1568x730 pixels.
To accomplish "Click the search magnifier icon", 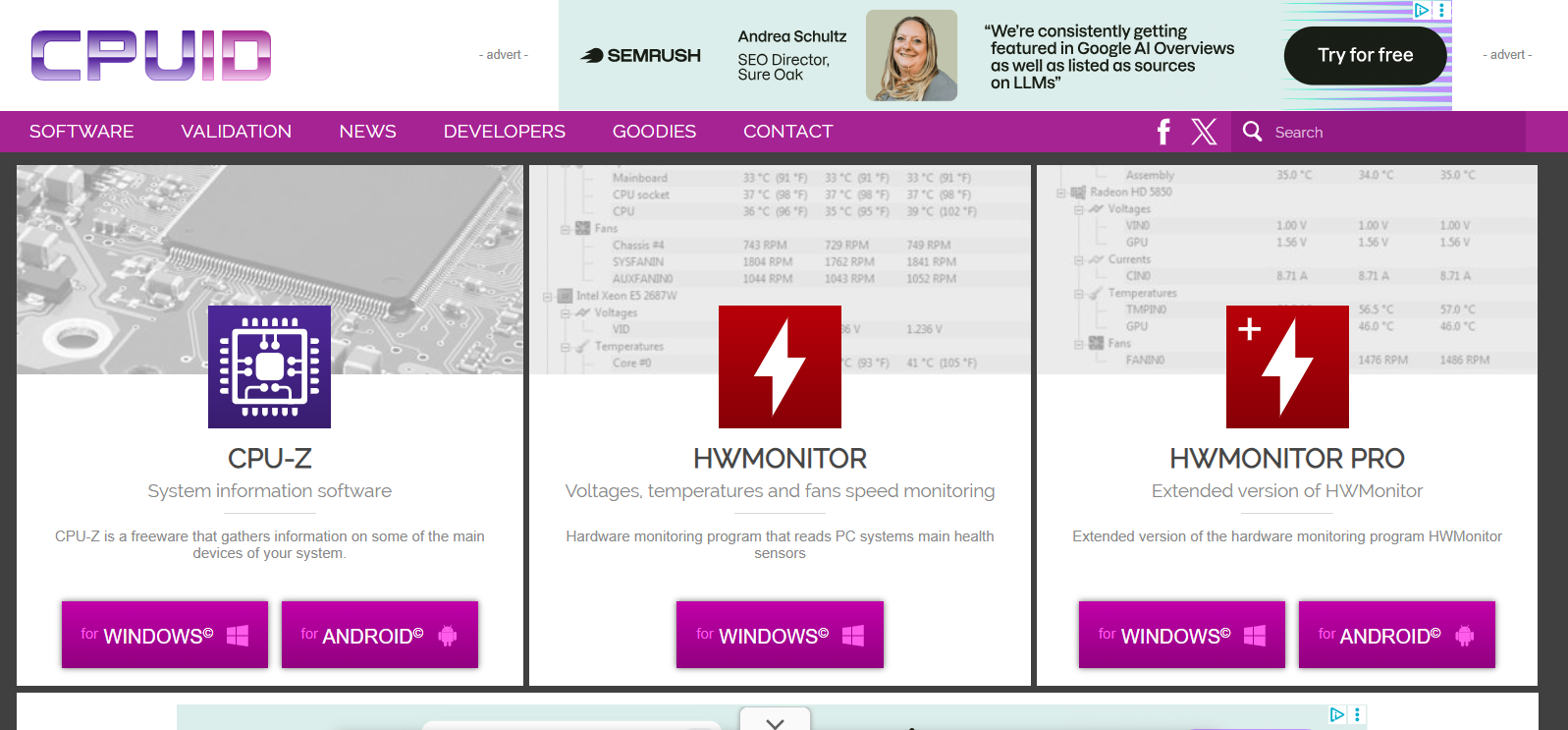I will pyautogui.click(x=1252, y=132).
